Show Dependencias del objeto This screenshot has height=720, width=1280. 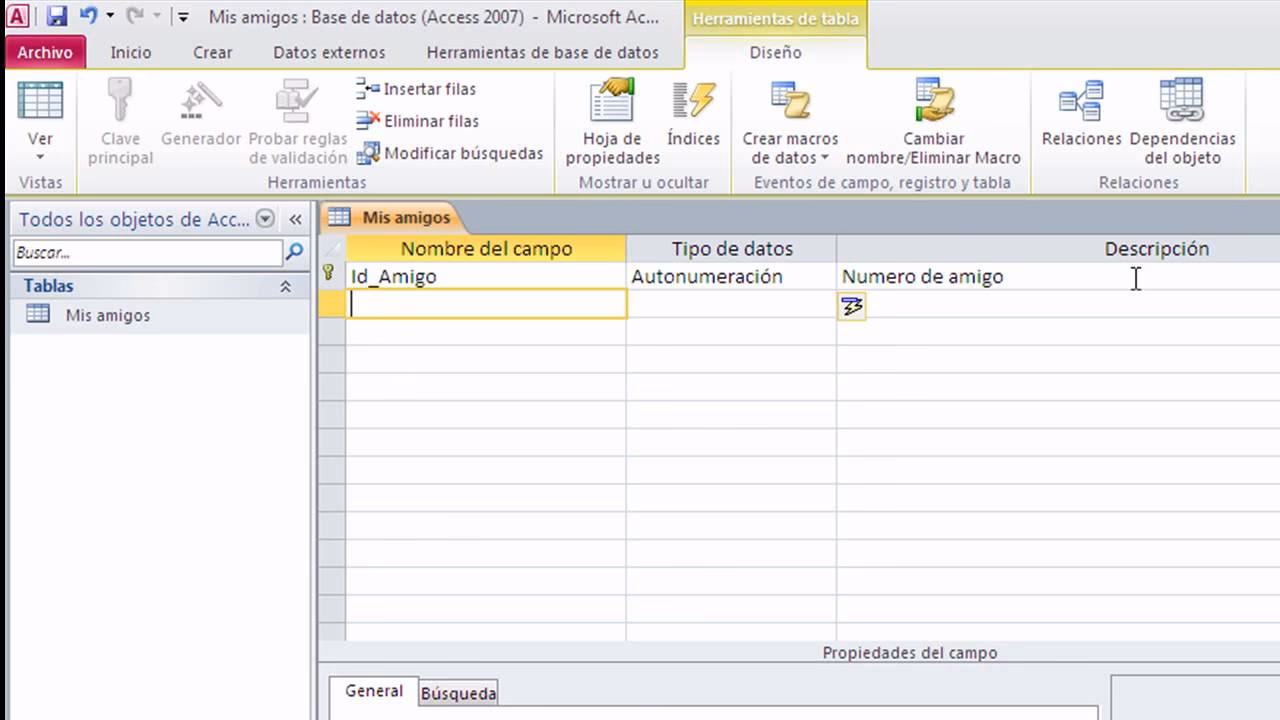(x=1182, y=122)
